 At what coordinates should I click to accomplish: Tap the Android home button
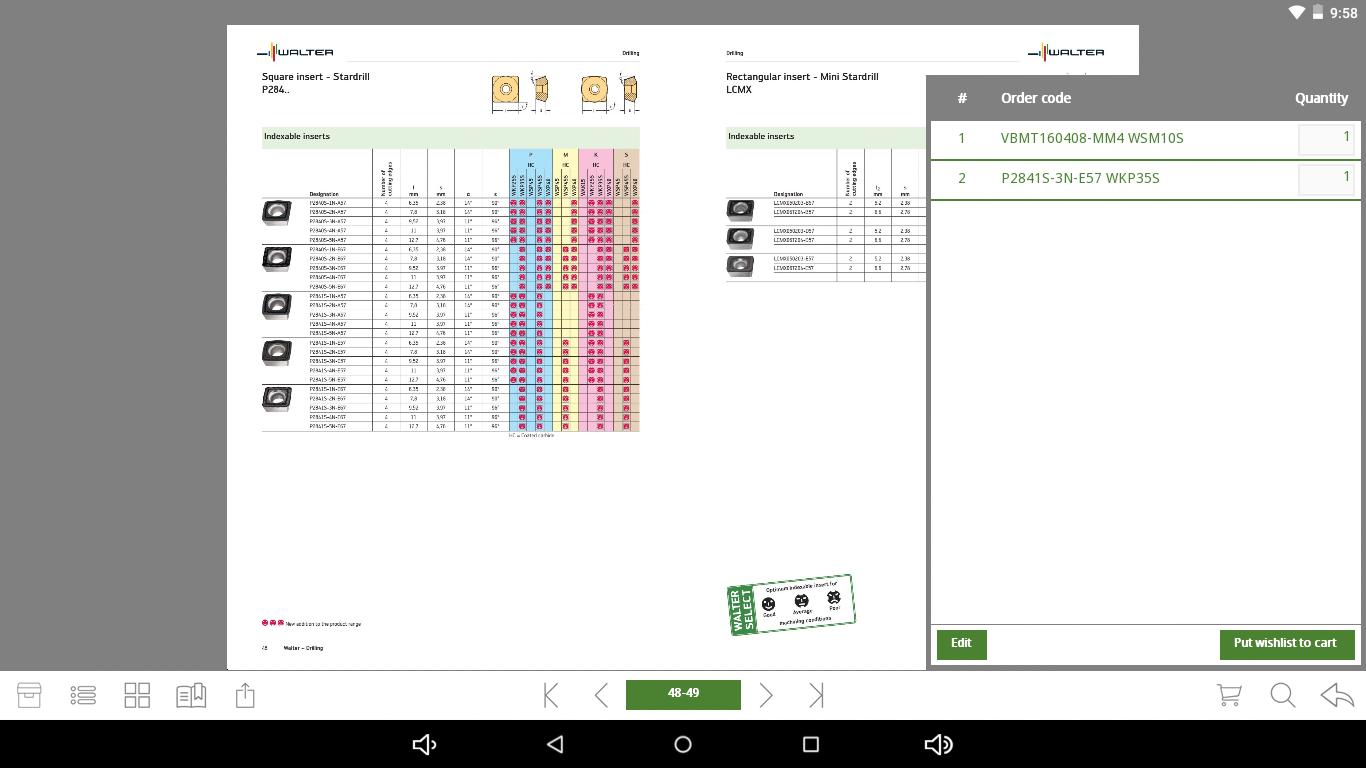pos(683,744)
